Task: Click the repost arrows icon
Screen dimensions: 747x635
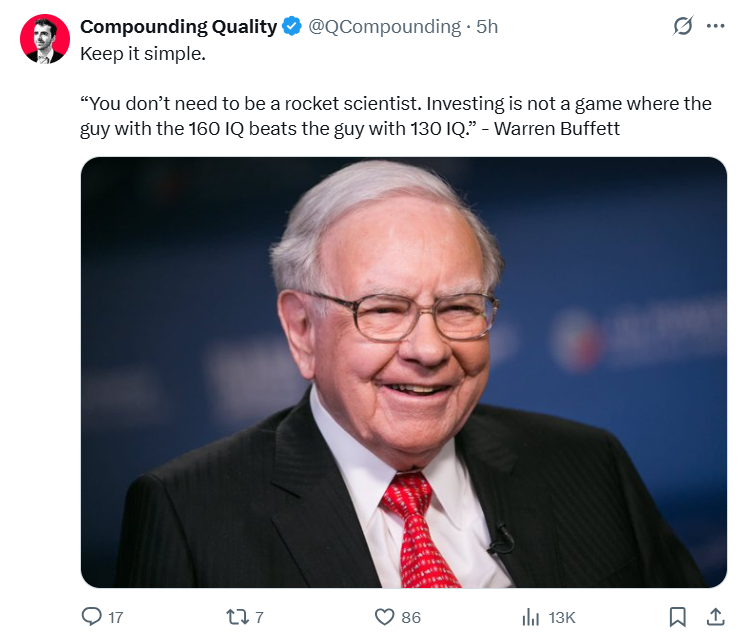Action: pyautogui.click(x=237, y=617)
